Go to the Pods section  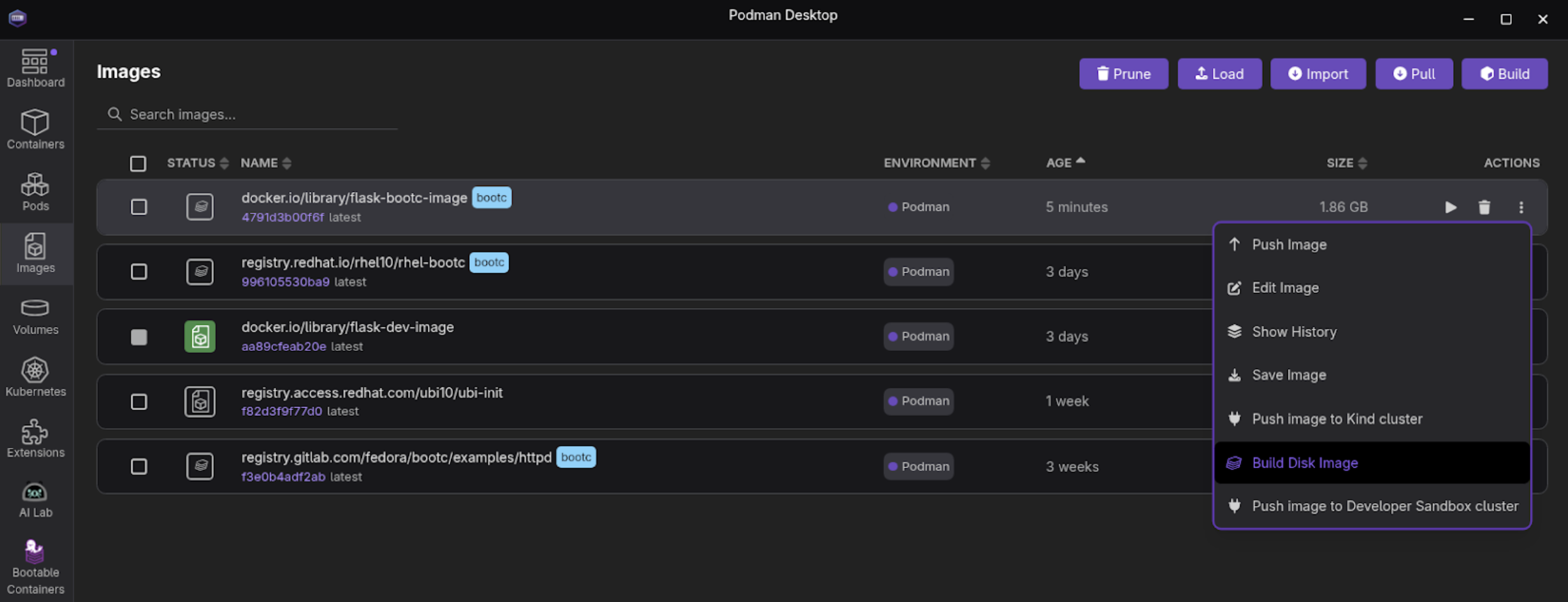tap(35, 192)
